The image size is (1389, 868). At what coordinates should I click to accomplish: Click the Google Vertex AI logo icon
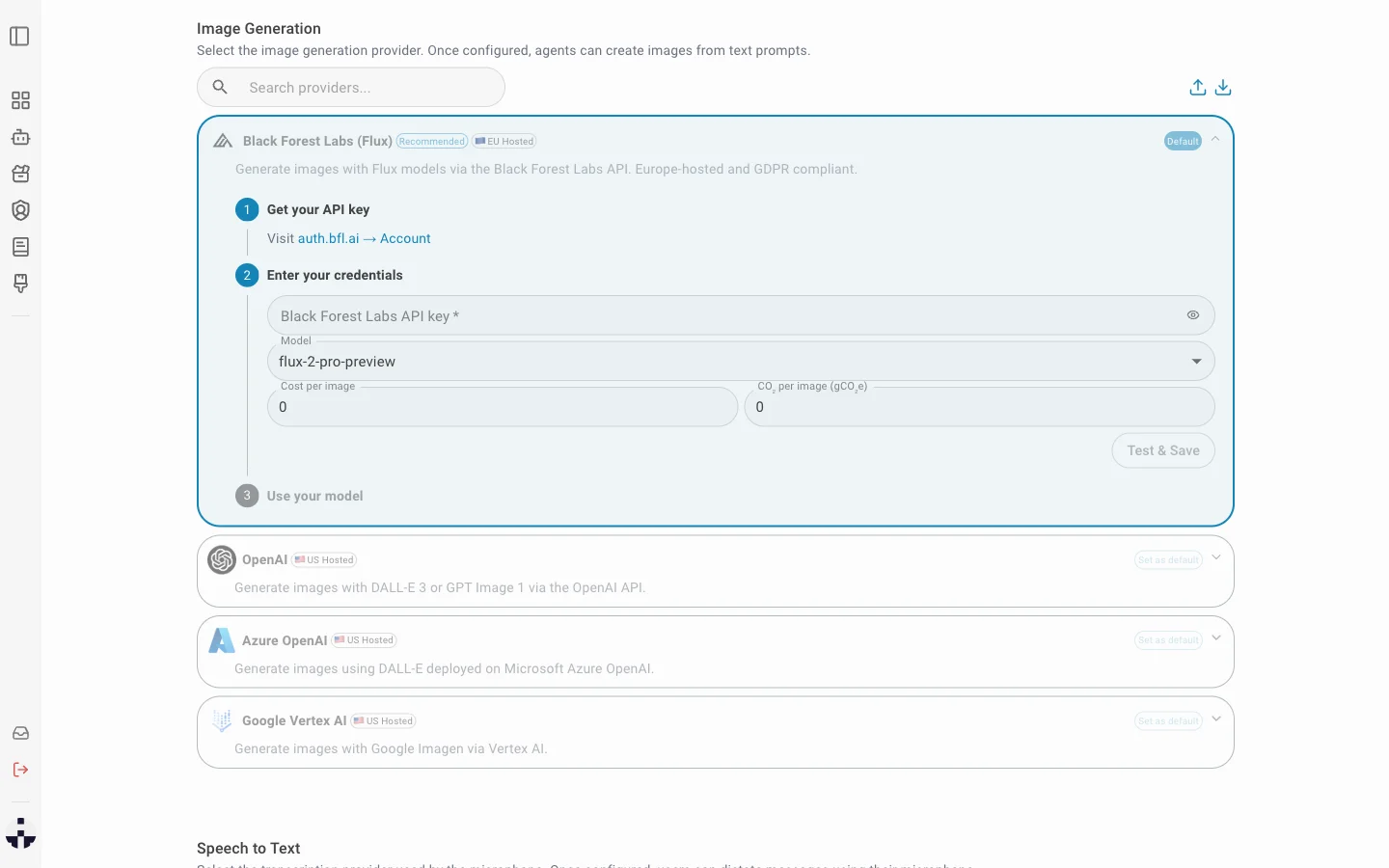coord(222,720)
